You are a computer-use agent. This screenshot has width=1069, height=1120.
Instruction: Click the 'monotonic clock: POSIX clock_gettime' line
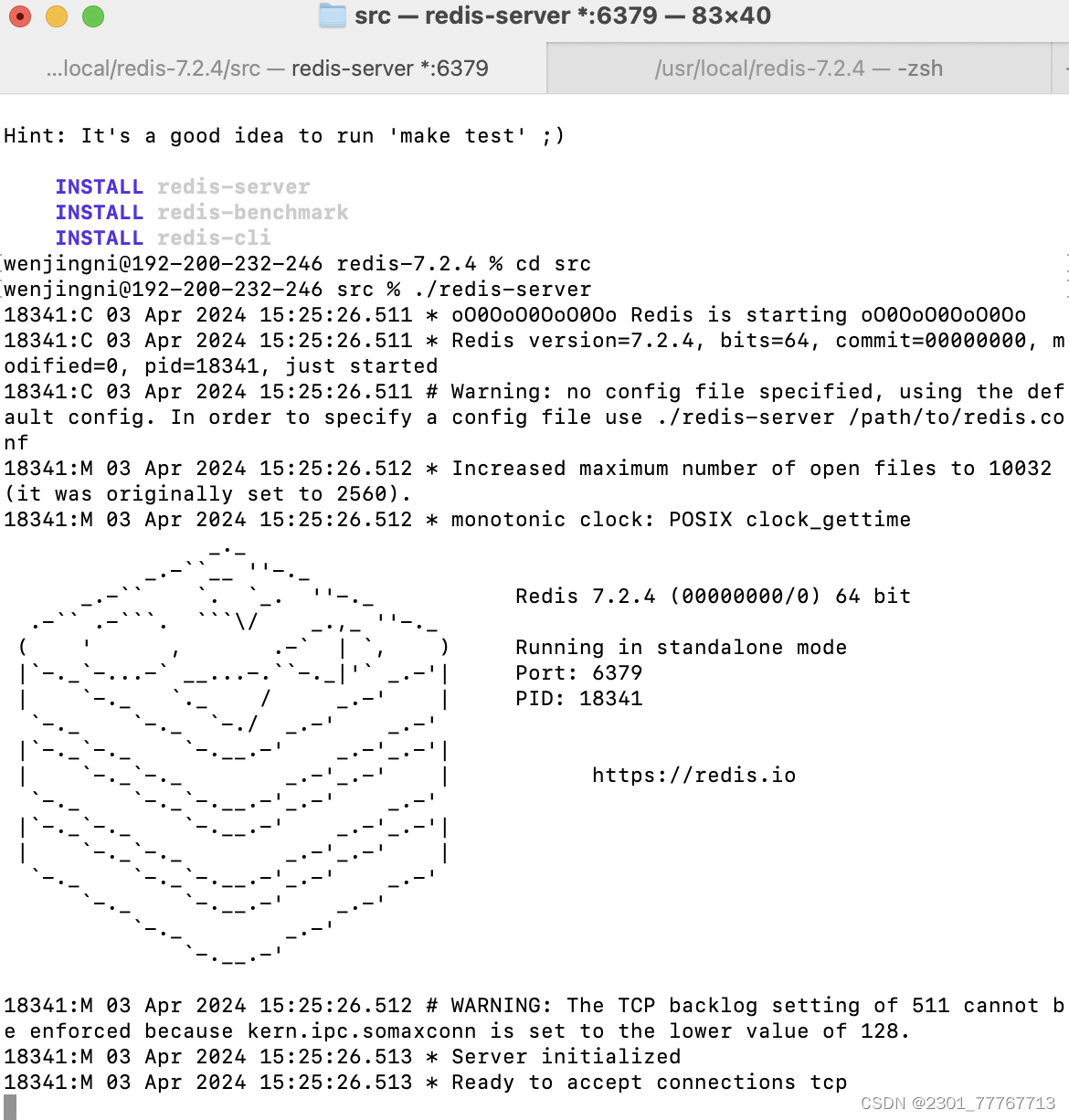point(458,520)
